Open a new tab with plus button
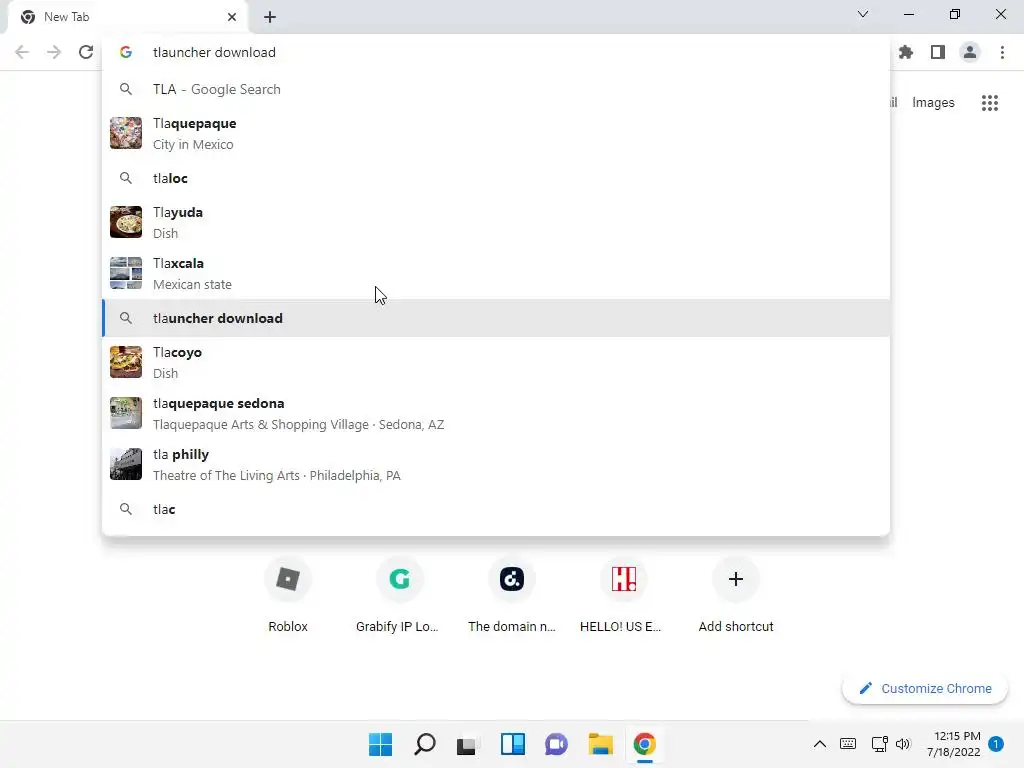This screenshot has height=768, width=1024. 270,17
